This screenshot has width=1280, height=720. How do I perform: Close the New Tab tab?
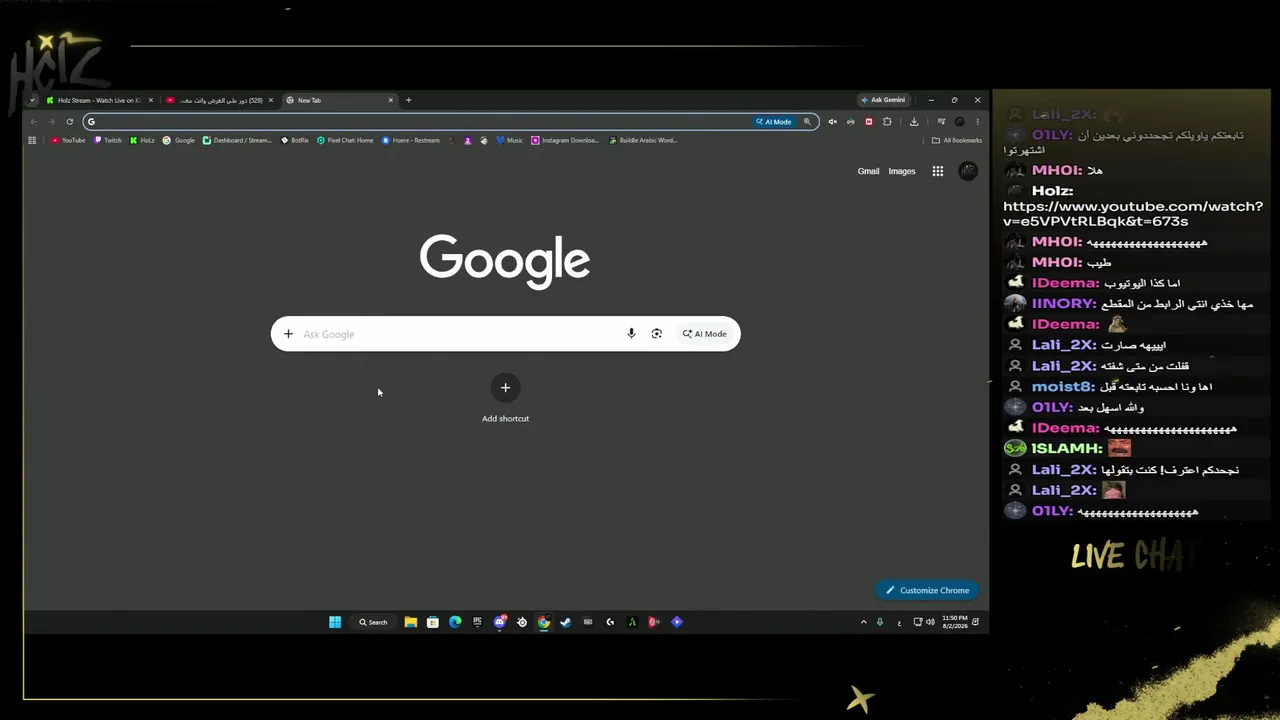point(391,100)
